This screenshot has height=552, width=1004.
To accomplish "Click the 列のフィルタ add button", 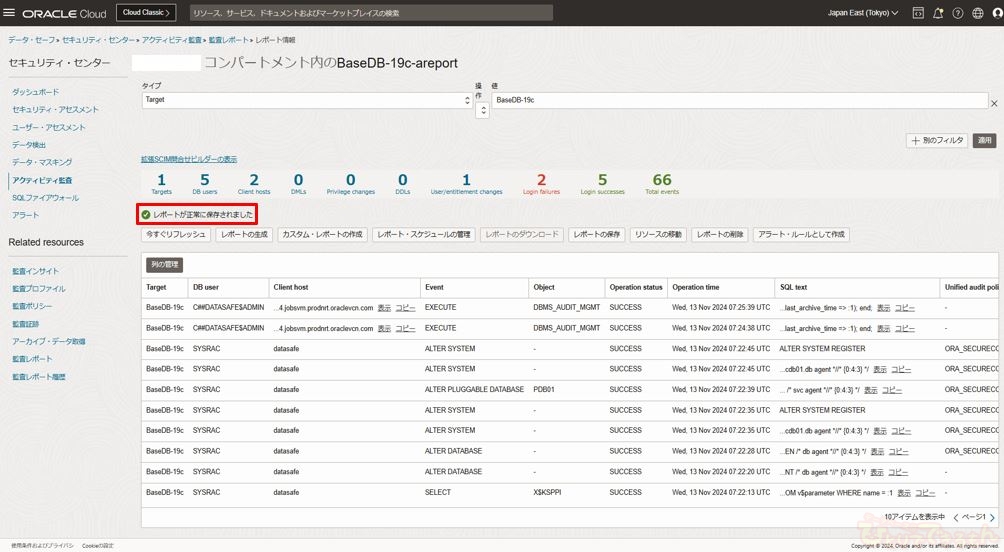I will (x=937, y=140).
